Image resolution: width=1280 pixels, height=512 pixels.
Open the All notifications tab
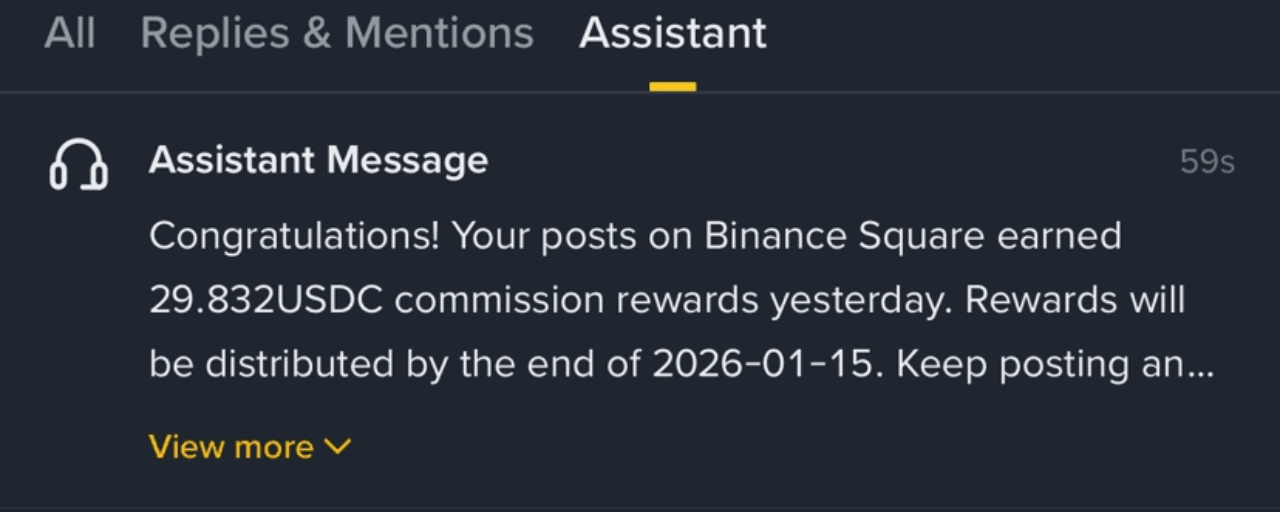point(70,34)
